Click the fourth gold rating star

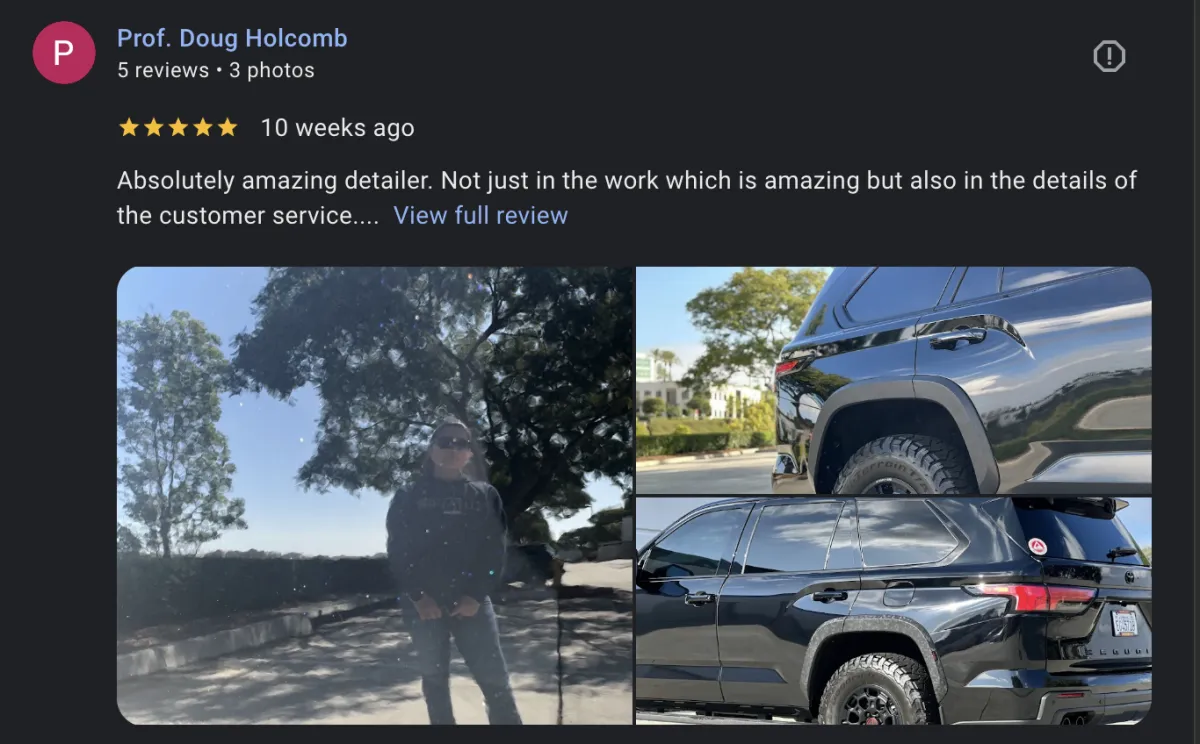pyautogui.click(x=203, y=128)
